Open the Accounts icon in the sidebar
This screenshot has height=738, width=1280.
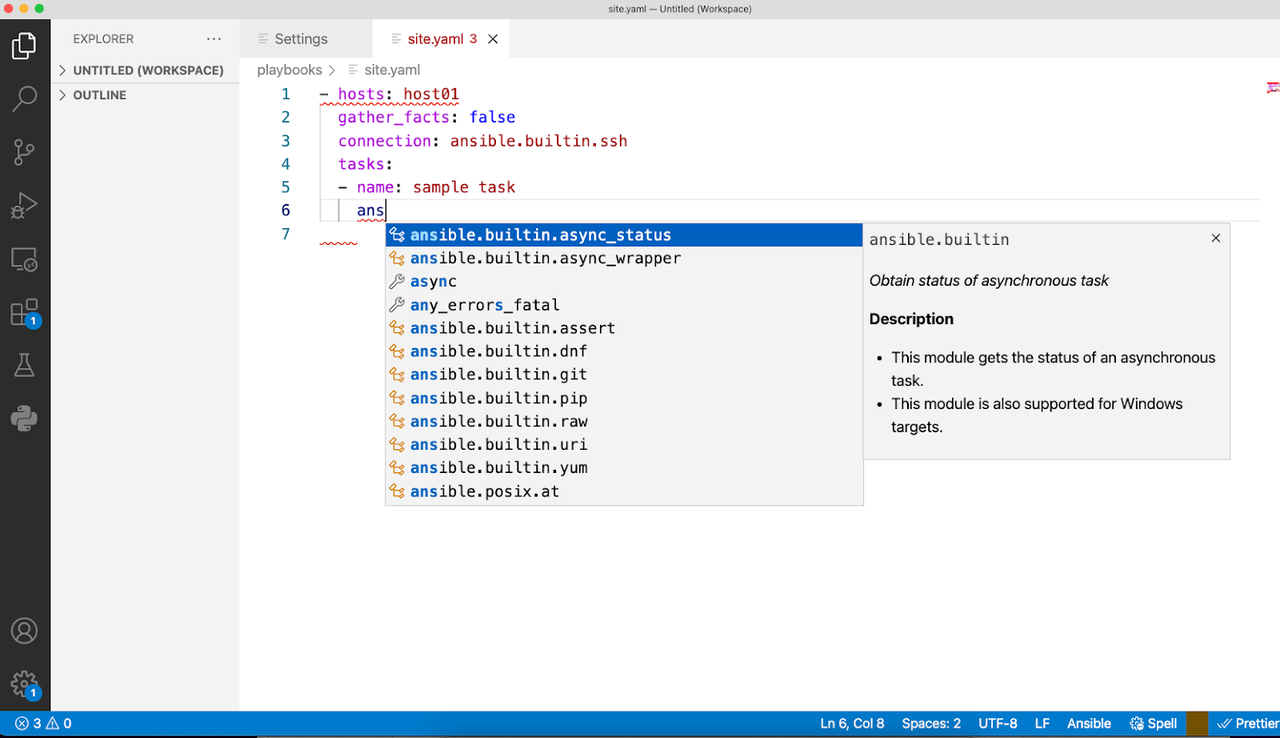[24, 630]
